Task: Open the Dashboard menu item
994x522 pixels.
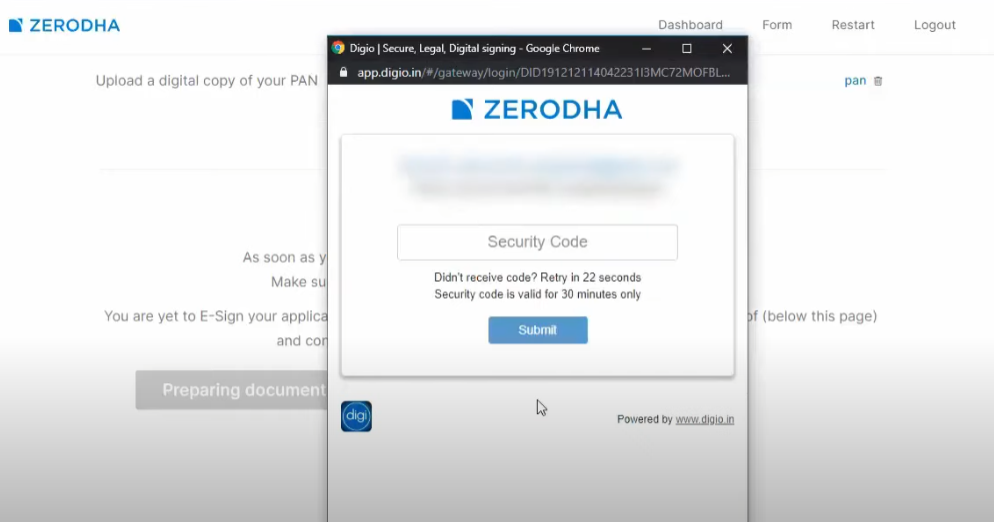Action: [690, 25]
